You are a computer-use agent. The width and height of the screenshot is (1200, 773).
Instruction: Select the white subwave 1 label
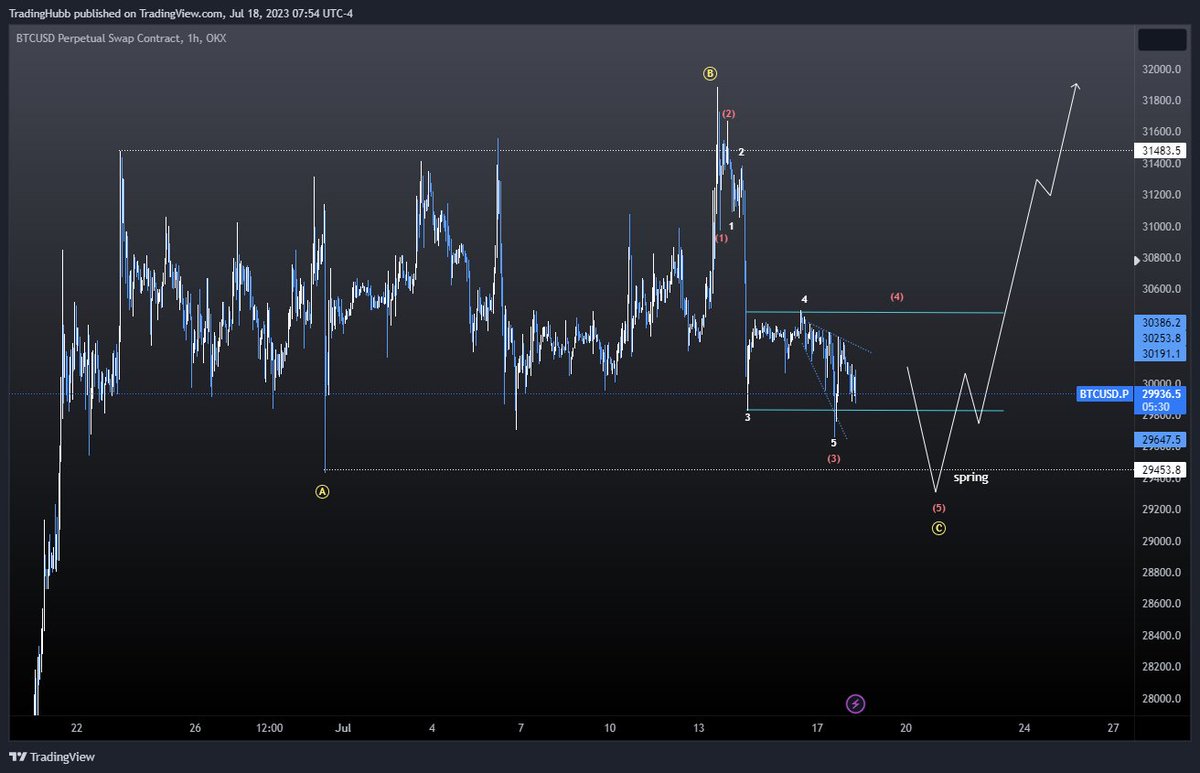tap(732, 227)
